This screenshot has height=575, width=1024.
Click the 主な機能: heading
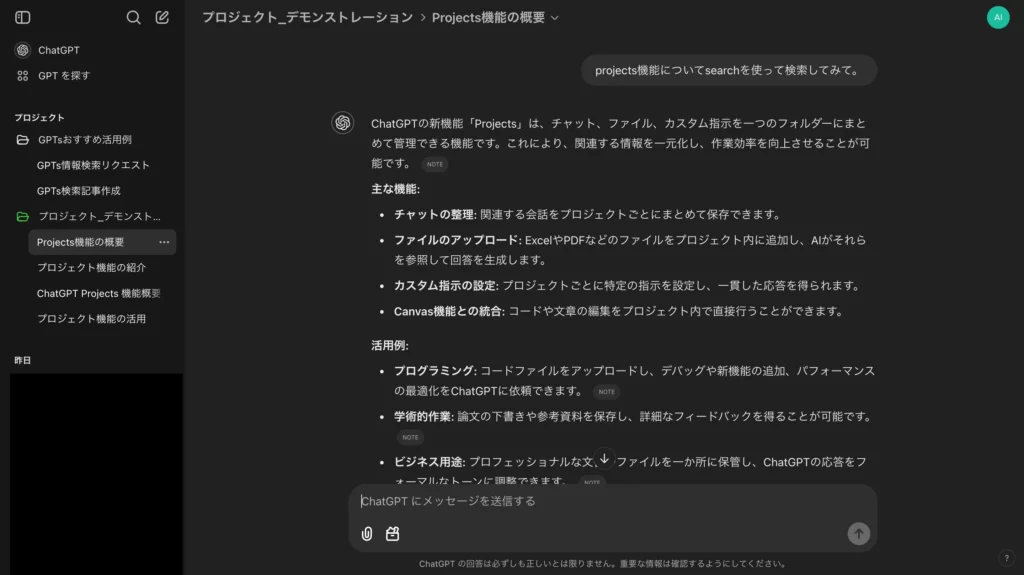[x=395, y=189]
